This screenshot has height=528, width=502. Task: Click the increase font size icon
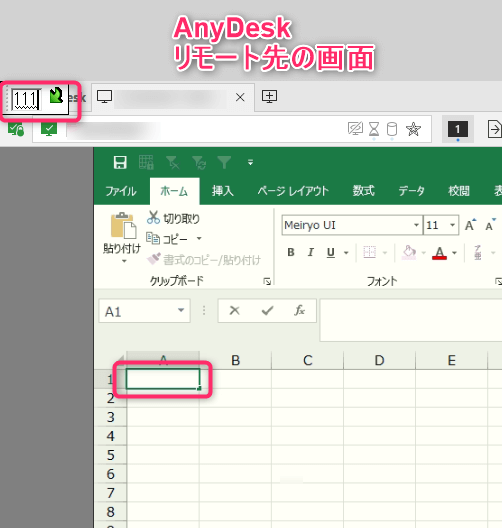(x=470, y=225)
